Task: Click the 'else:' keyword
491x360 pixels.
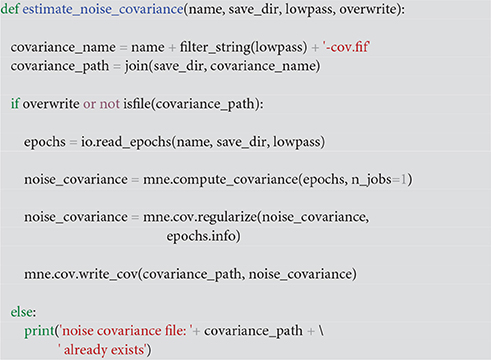Action: click(x=23, y=312)
